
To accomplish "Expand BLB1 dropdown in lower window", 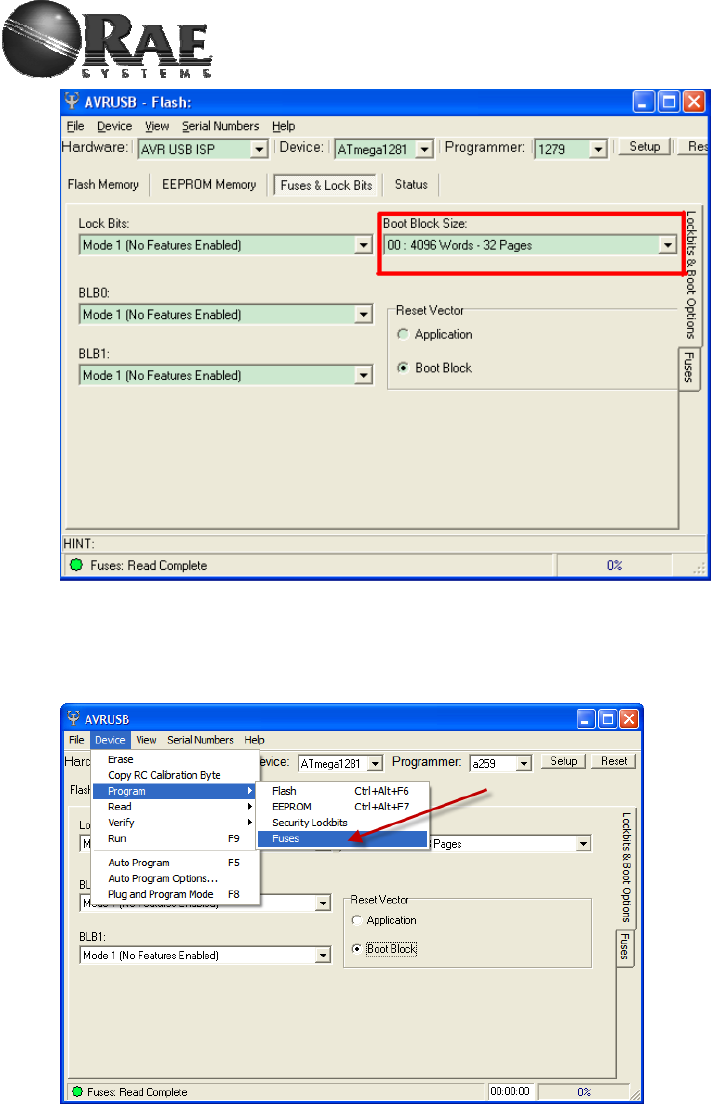I will tap(323, 955).
